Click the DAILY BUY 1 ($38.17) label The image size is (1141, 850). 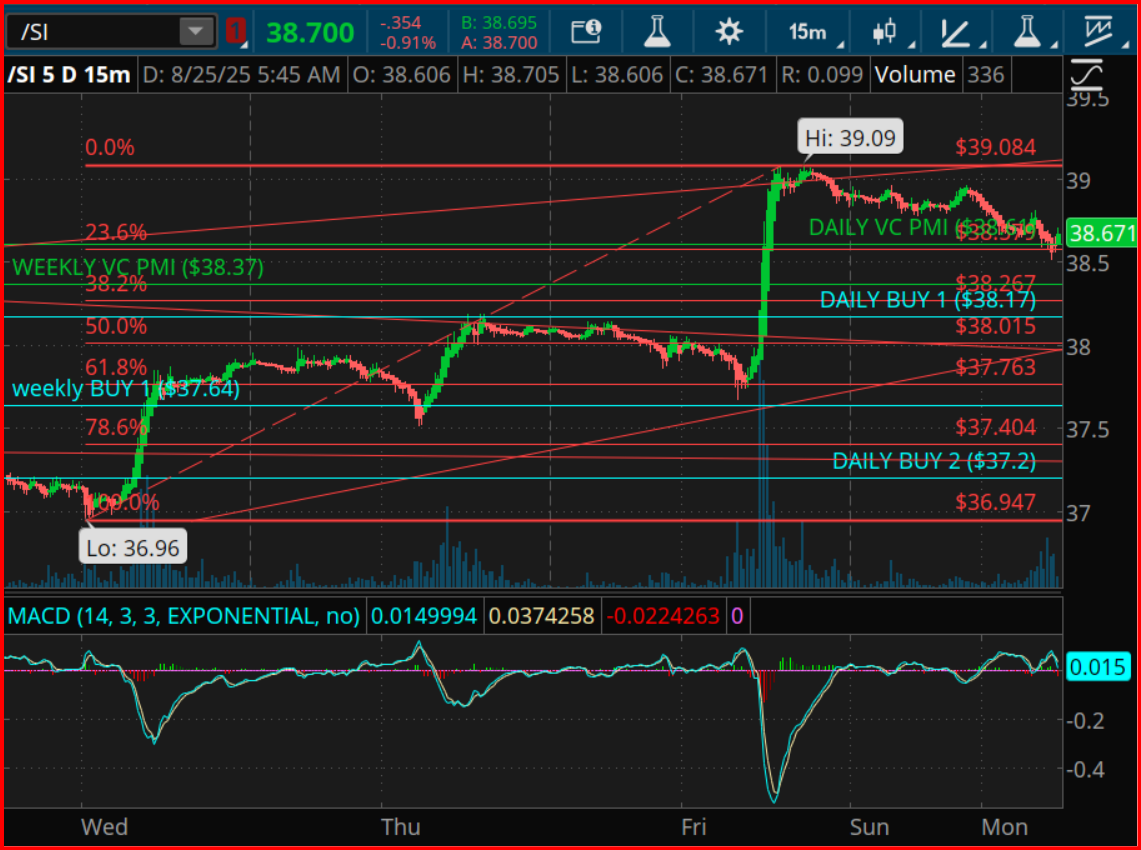[x=928, y=300]
